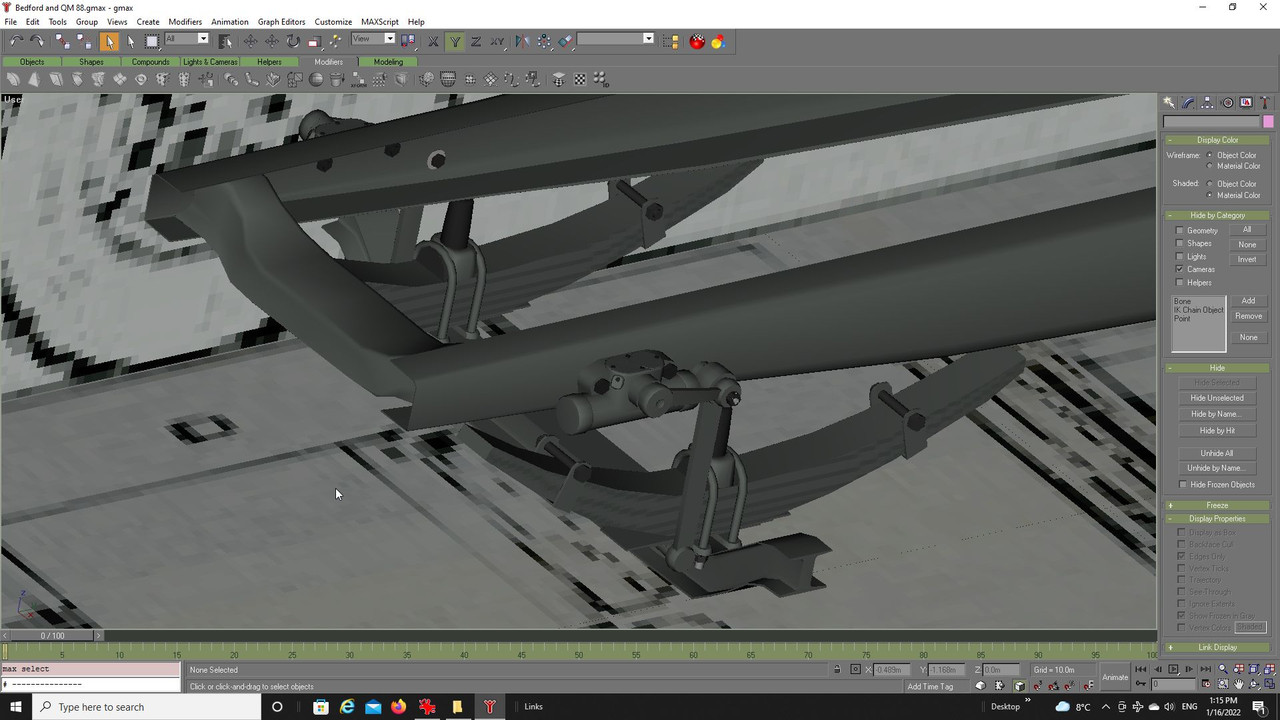
Task: Click the Undo arrow in the toolbar
Action: tap(16, 41)
